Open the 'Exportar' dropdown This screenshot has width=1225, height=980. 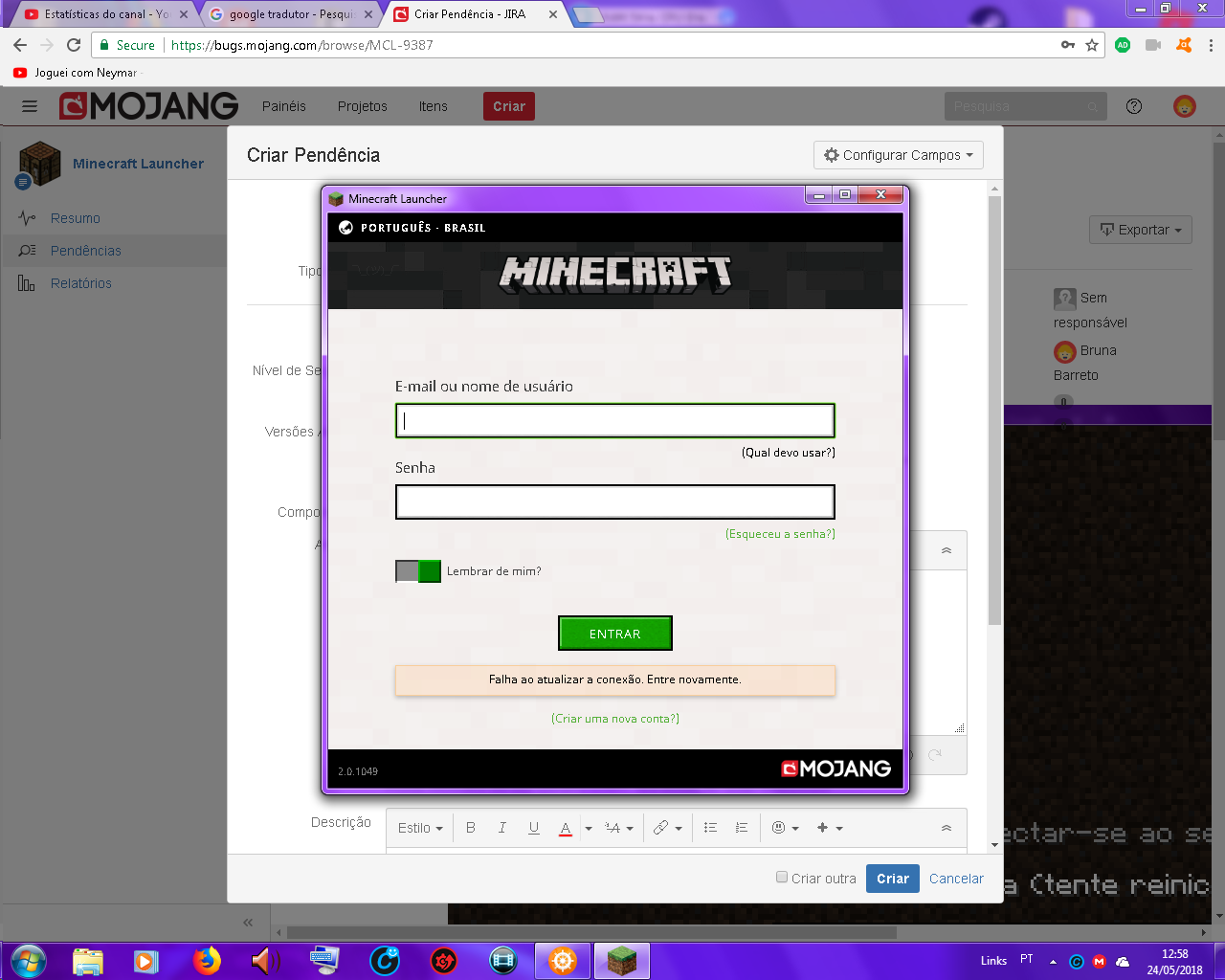(1141, 230)
